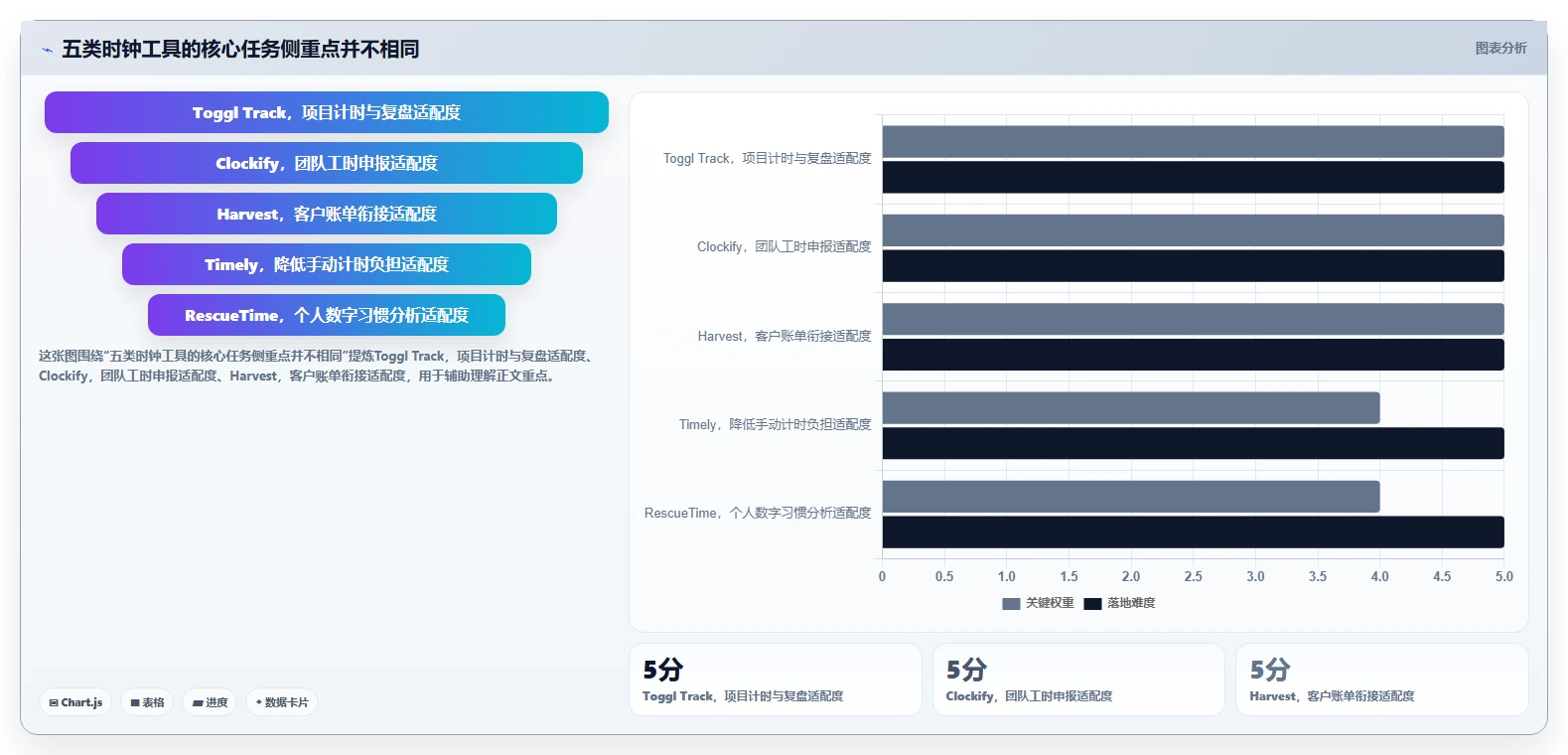Click the Harvest 5分 data card
This screenshot has height=755, width=1568.
point(1381,679)
